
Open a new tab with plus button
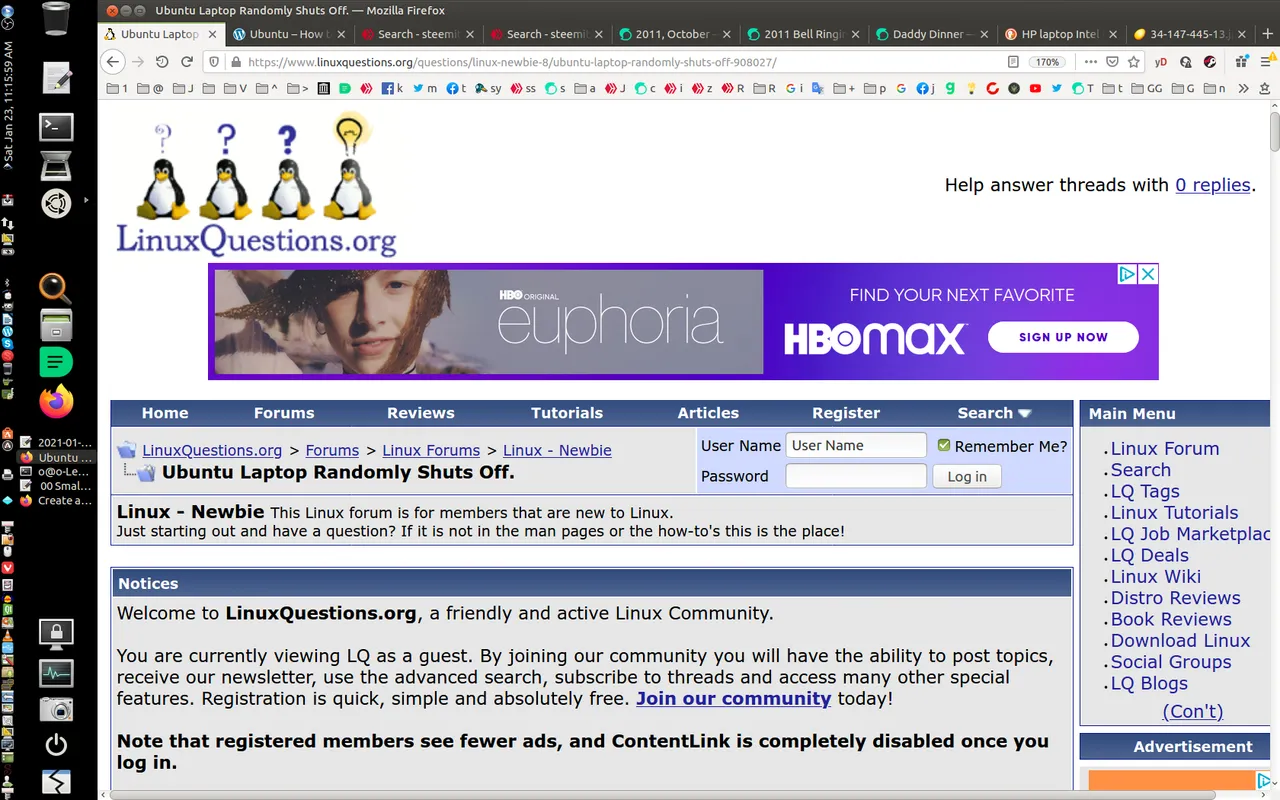[1268, 34]
